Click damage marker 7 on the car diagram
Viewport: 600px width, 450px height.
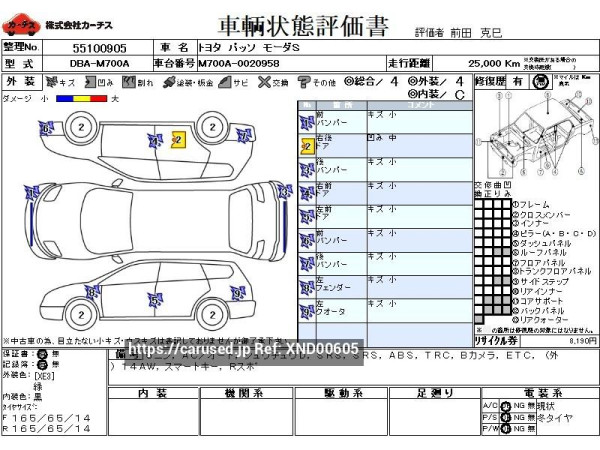pos(244,136)
